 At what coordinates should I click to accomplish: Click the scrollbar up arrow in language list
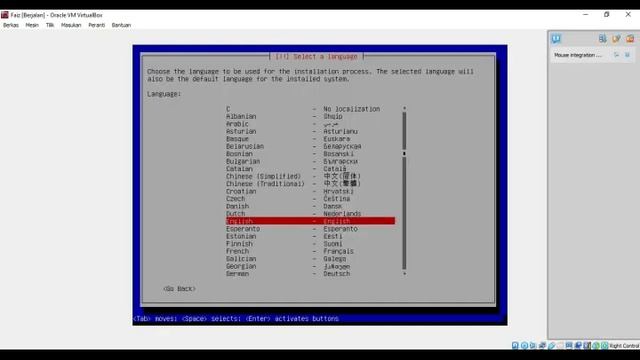(404, 109)
